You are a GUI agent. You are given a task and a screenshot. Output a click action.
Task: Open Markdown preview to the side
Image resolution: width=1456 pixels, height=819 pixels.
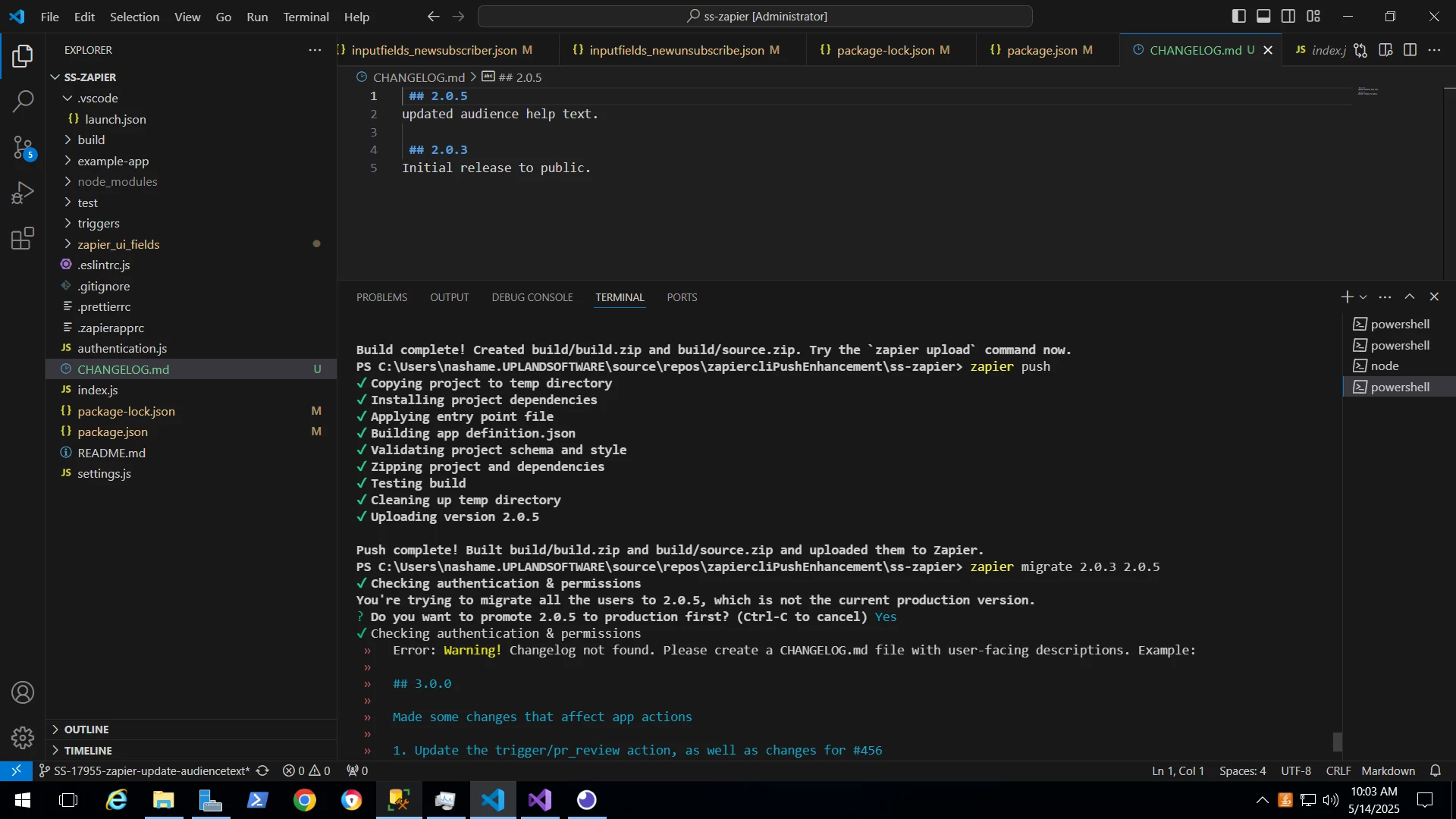[x=1386, y=50]
